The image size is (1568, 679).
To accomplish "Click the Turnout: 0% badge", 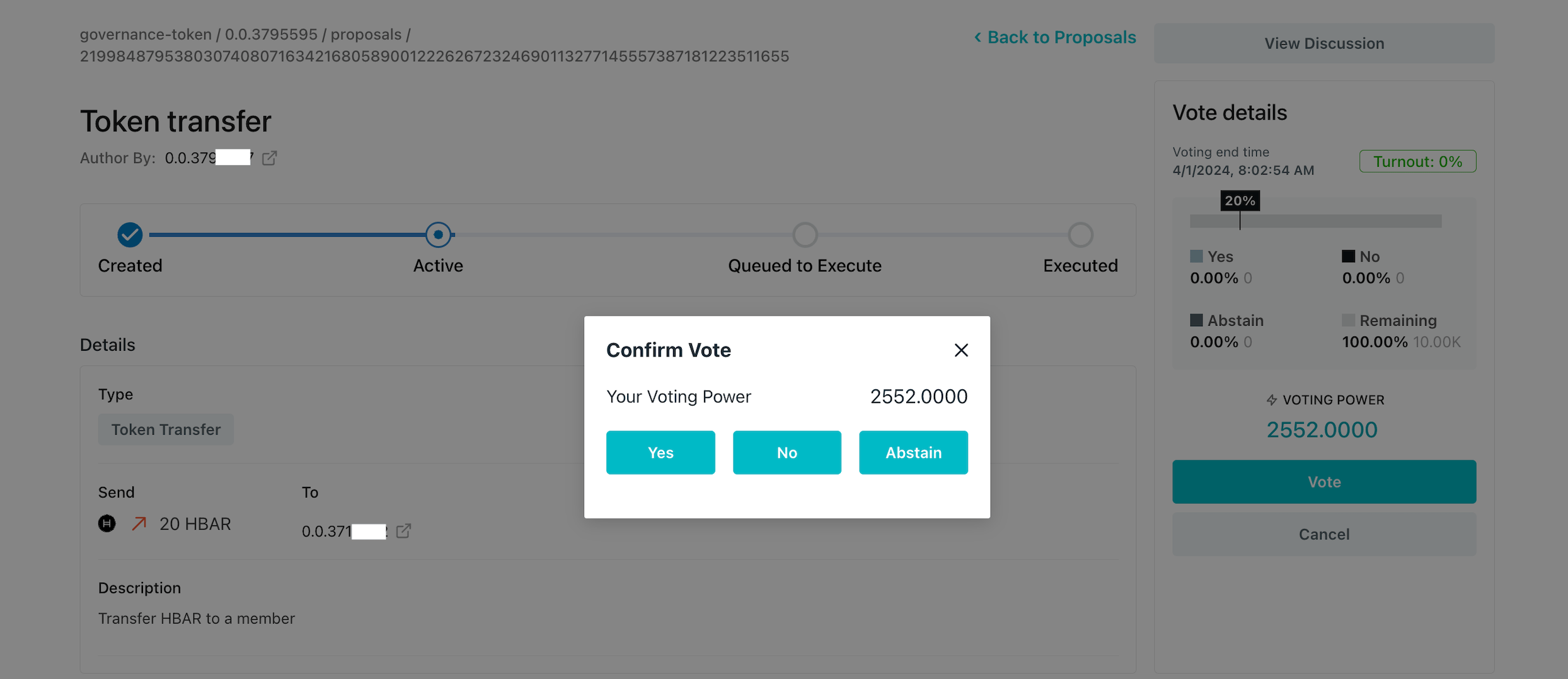I will point(1417,161).
